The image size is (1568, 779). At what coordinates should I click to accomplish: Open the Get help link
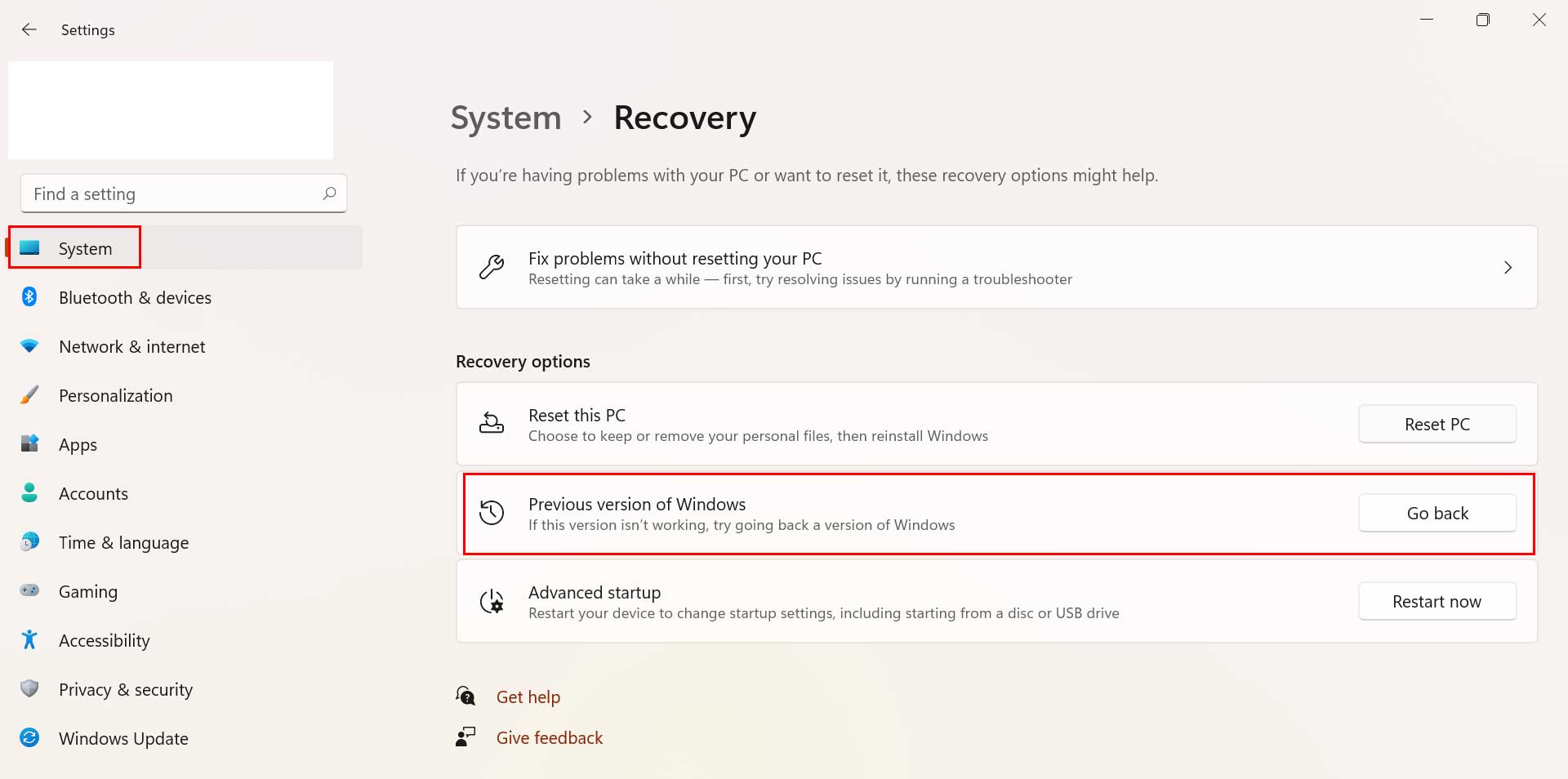[528, 697]
